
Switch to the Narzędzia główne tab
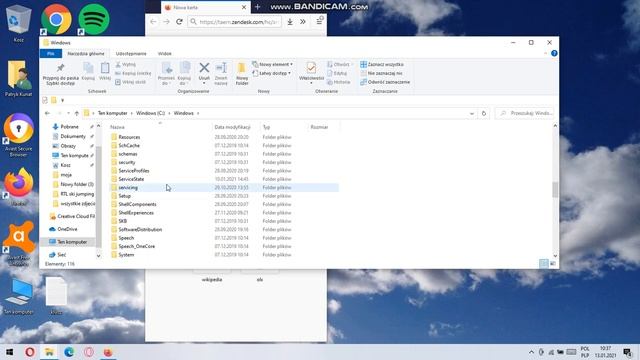point(86,53)
